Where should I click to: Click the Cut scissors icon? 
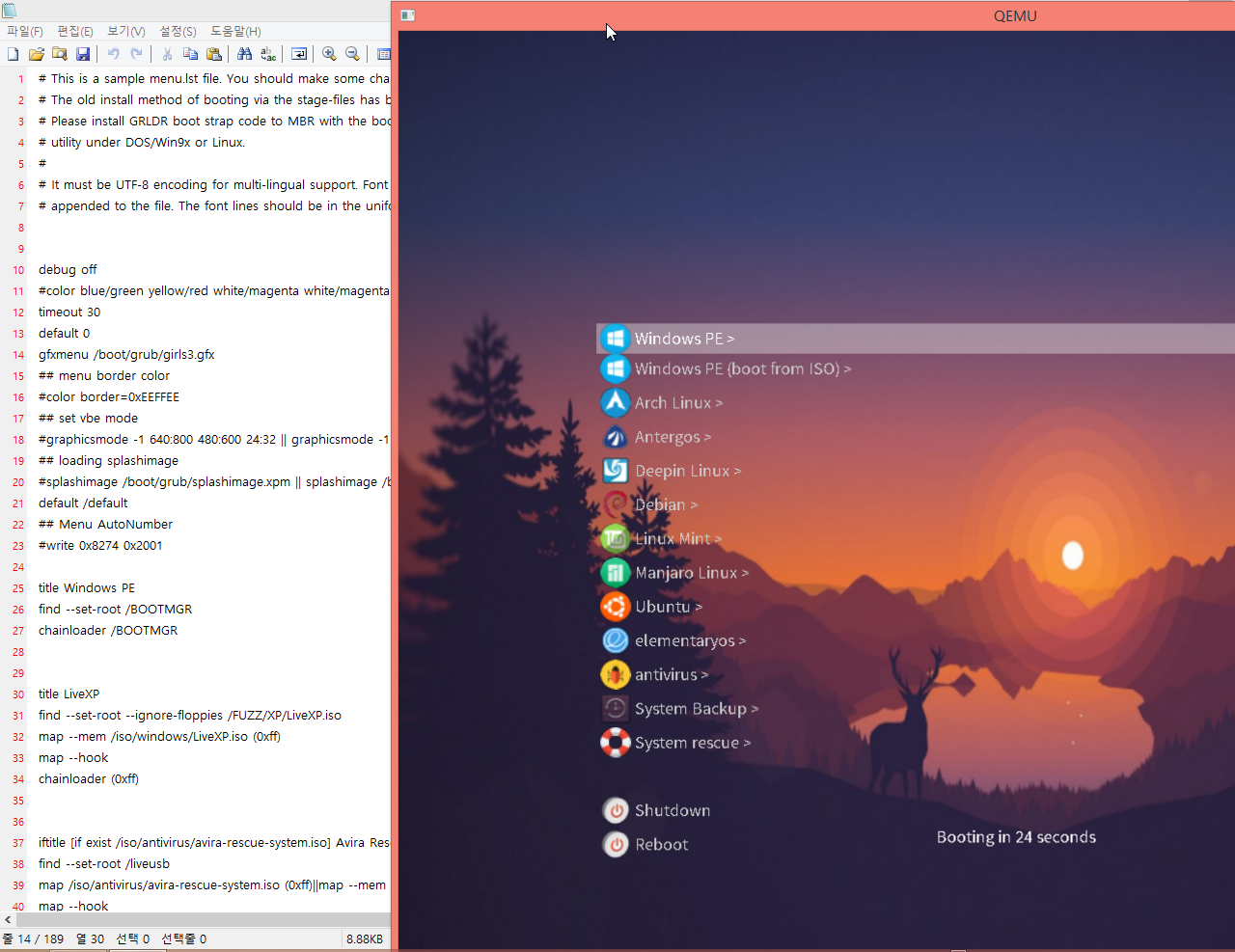[168, 55]
